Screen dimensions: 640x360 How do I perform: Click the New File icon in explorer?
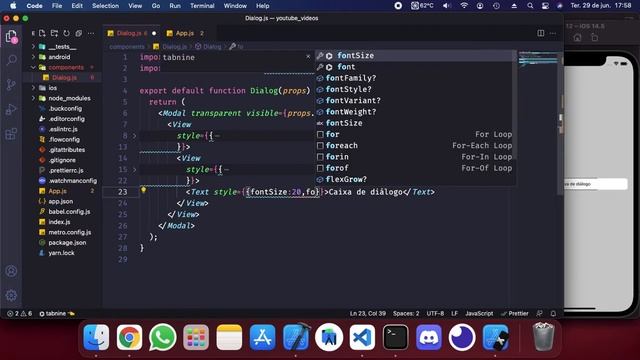(42, 33)
